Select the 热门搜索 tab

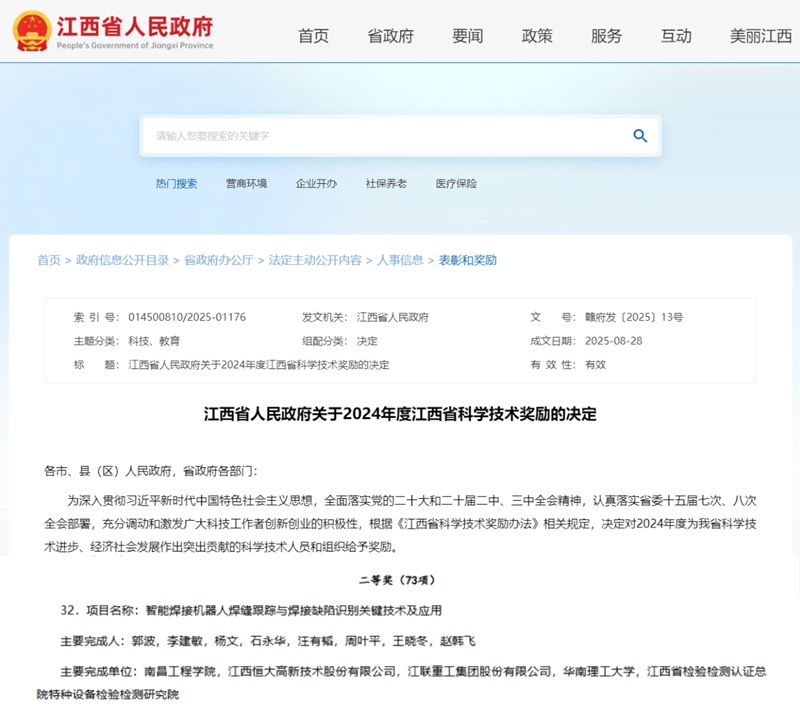(x=176, y=184)
